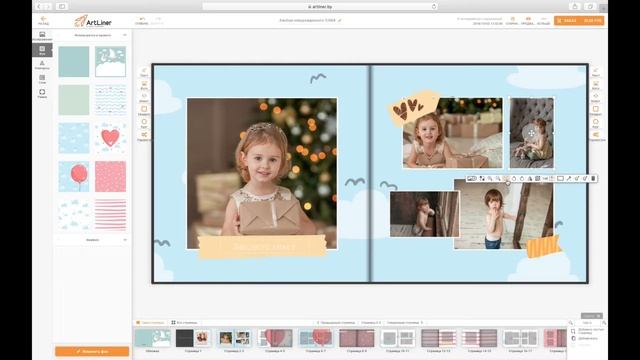Add a photo using the left page Фото tool
Screen dimensions: 640x360
click(x=144, y=85)
